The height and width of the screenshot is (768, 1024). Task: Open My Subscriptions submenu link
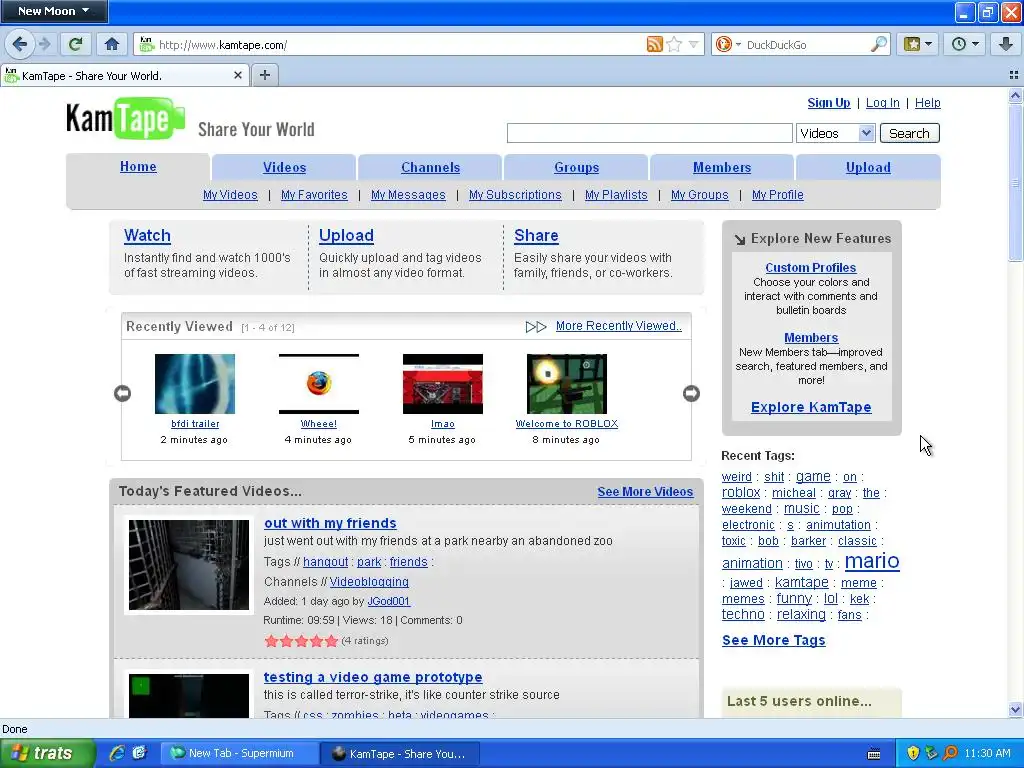point(515,195)
